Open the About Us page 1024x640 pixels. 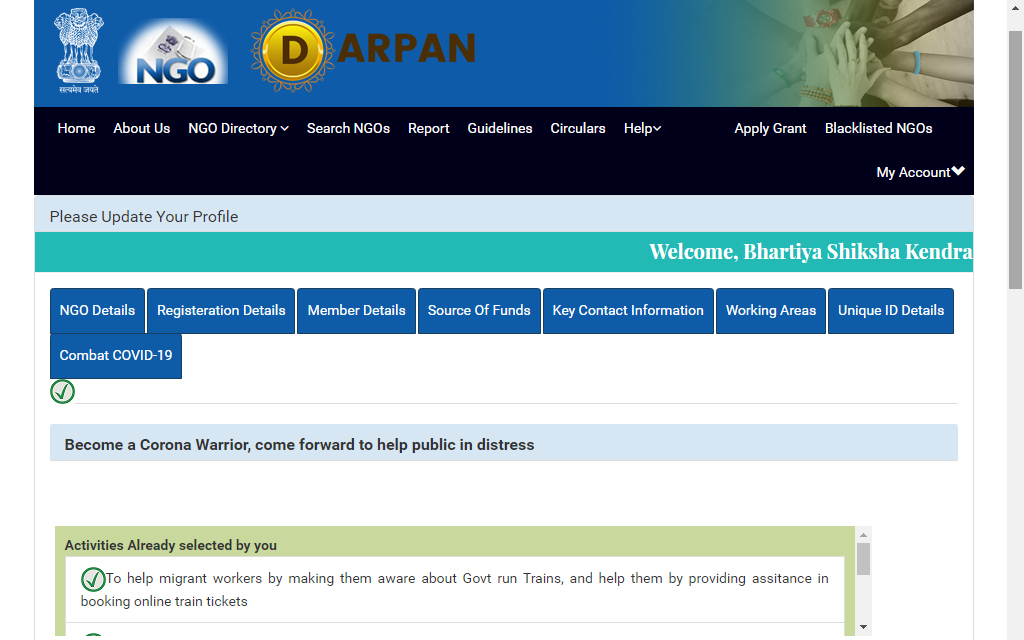tap(141, 128)
